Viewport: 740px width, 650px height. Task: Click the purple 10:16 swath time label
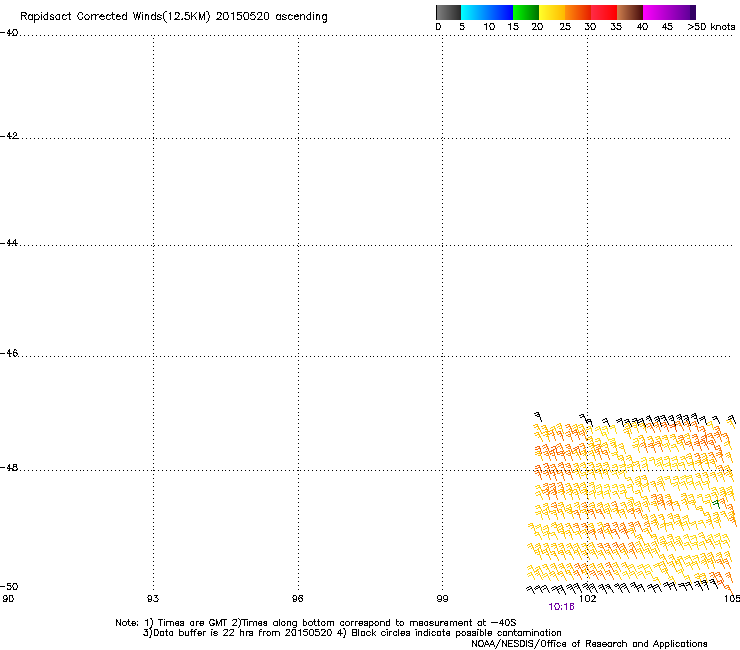pos(561,607)
